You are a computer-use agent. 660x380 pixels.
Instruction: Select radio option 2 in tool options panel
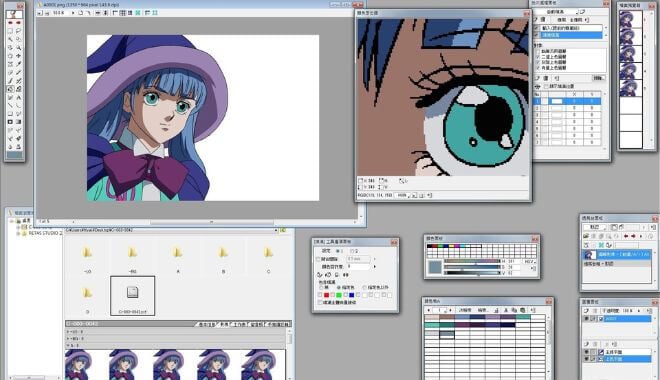click(352, 251)
